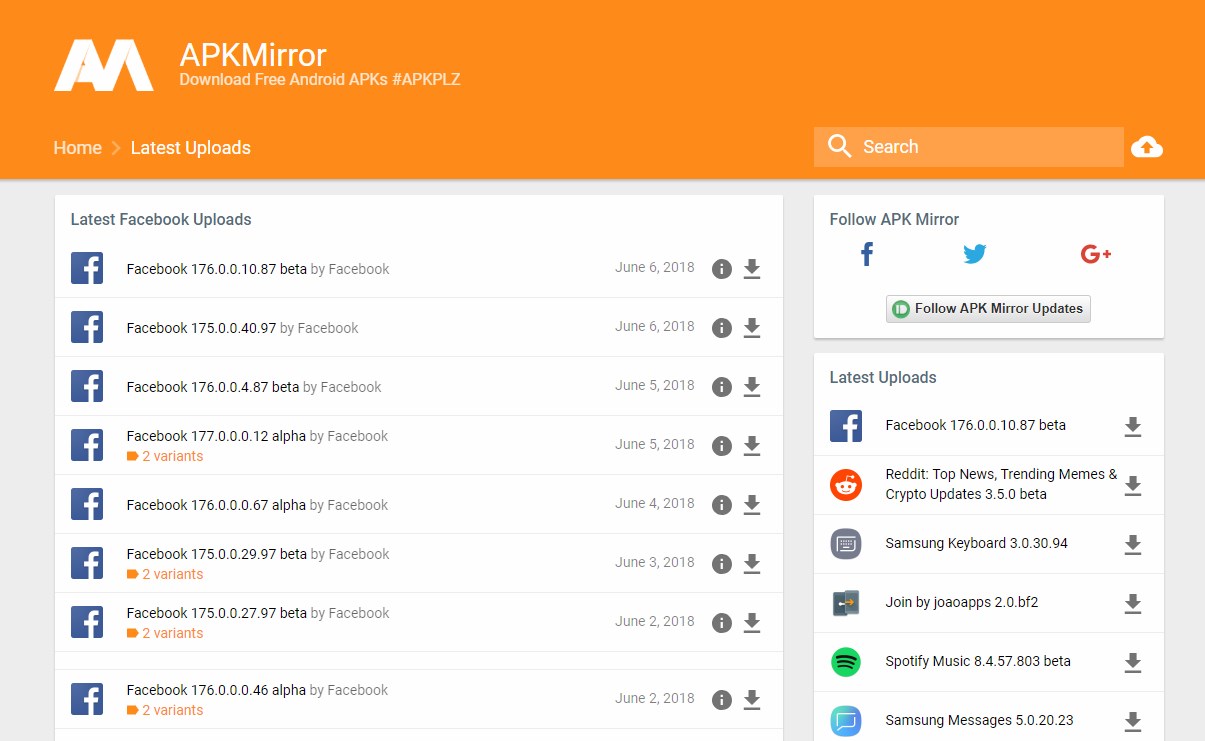
Task: Click the APKMirror logo icon
Action: click(103, 67)
